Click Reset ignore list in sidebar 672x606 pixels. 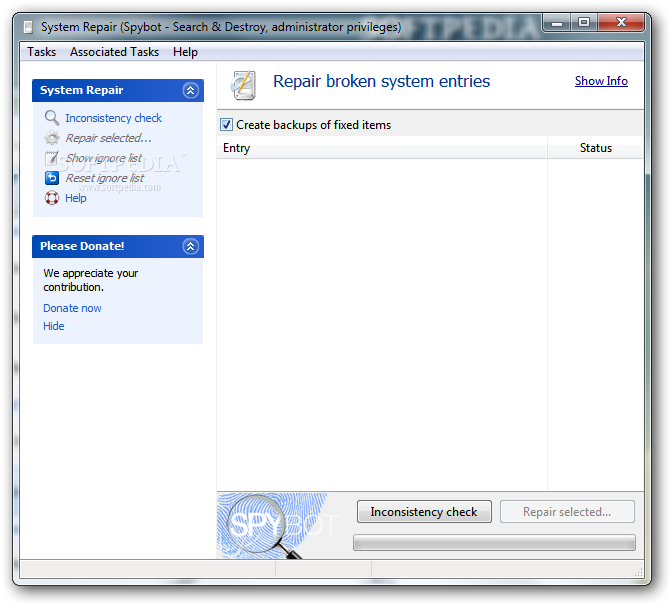[105, 178]
